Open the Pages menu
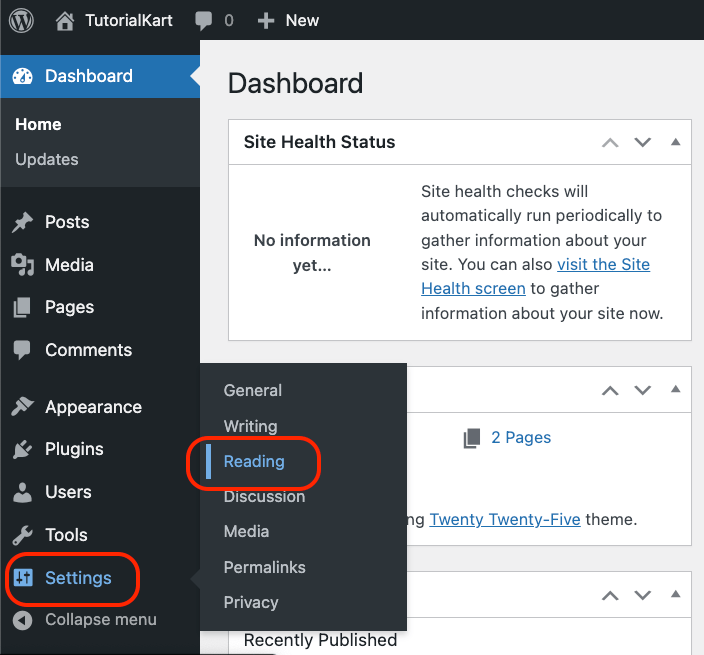 pos(70,308)
